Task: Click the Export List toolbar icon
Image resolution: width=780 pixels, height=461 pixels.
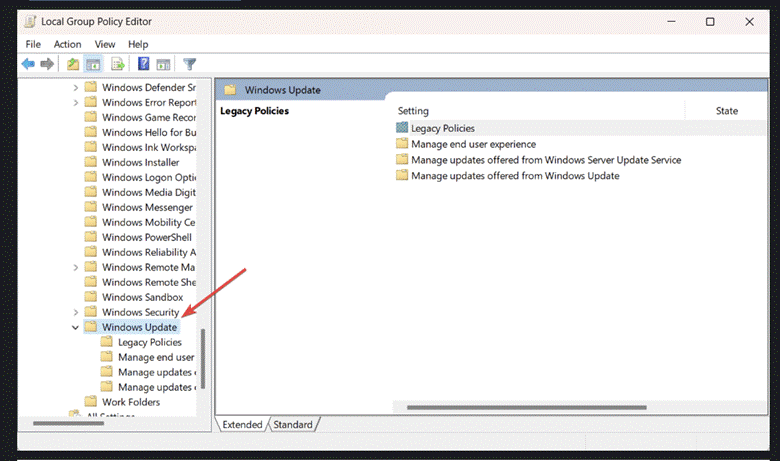Action: [118, 64]
